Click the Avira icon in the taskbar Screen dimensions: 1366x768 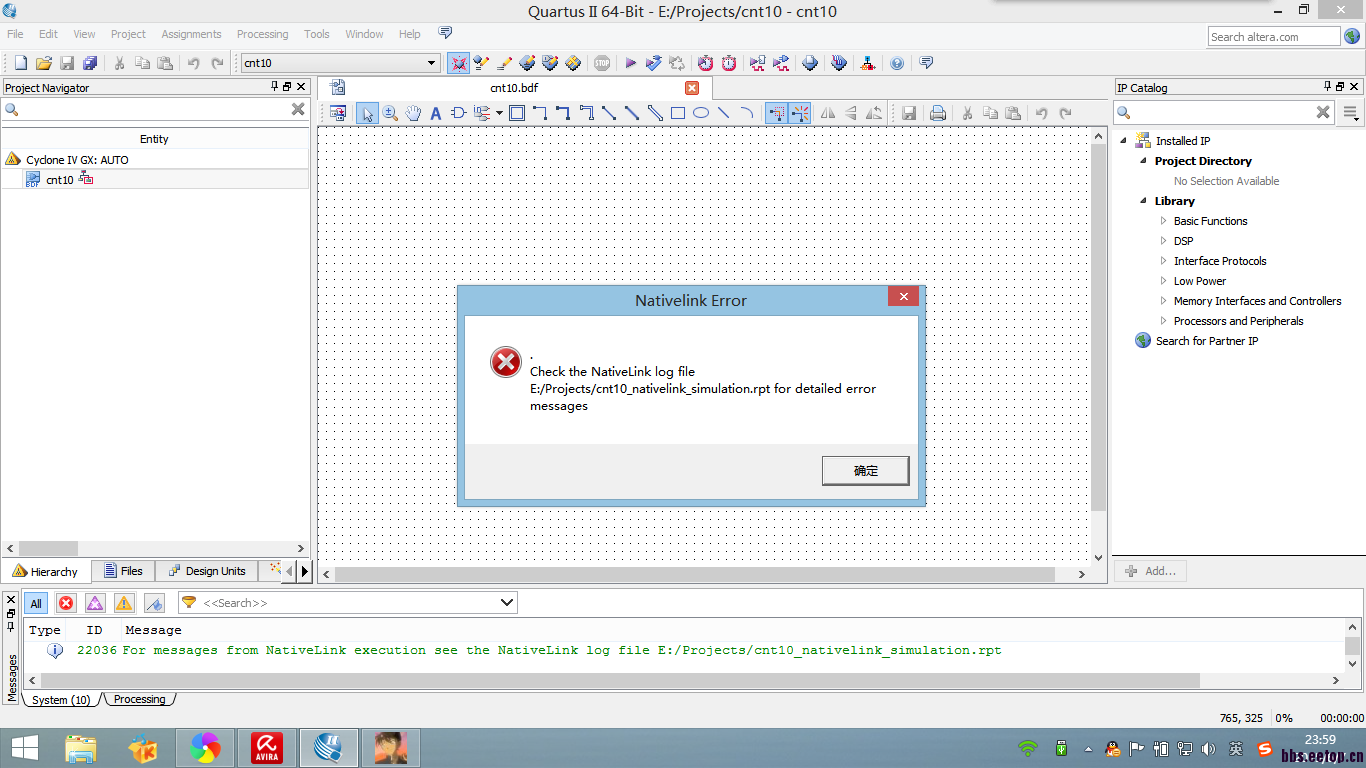tap(266, 747)
